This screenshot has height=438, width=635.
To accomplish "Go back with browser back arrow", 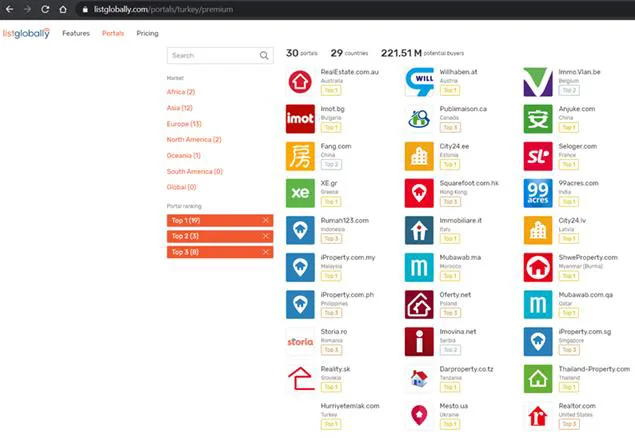I will [x=9, y=9].
